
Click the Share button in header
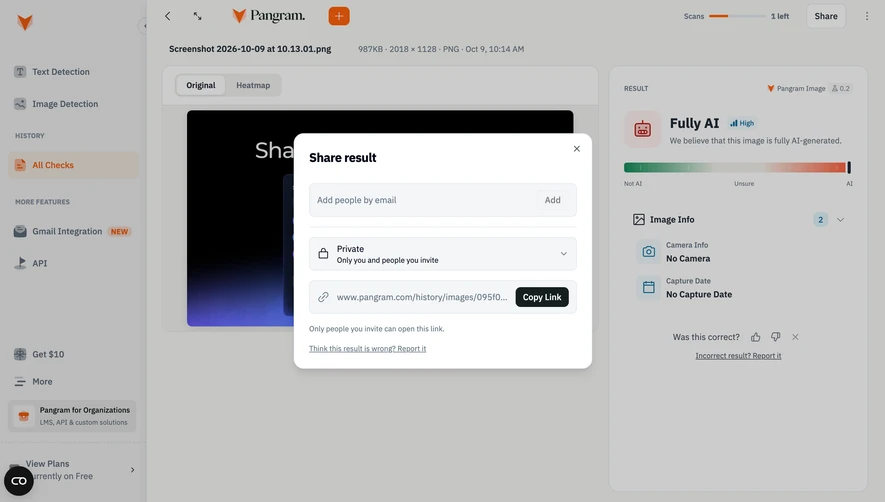click(x=826, y=16)
